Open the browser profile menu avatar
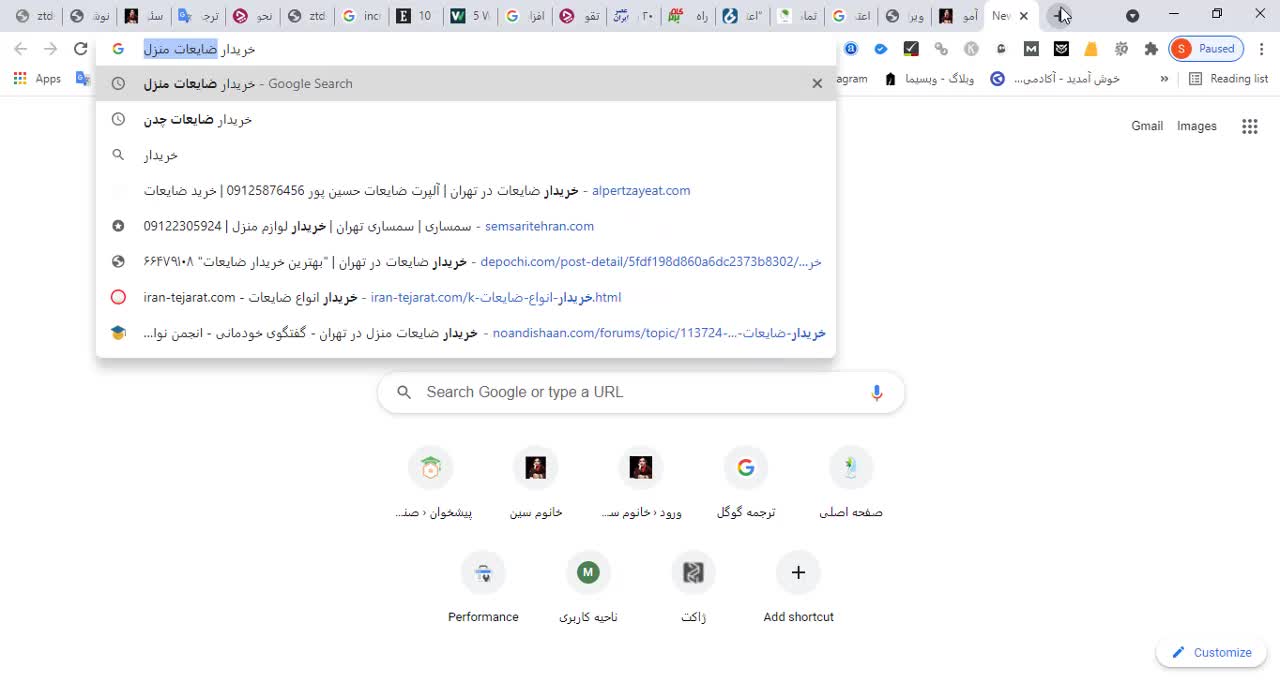Viewport: 1280px width, 682px height. [1183, 48]
